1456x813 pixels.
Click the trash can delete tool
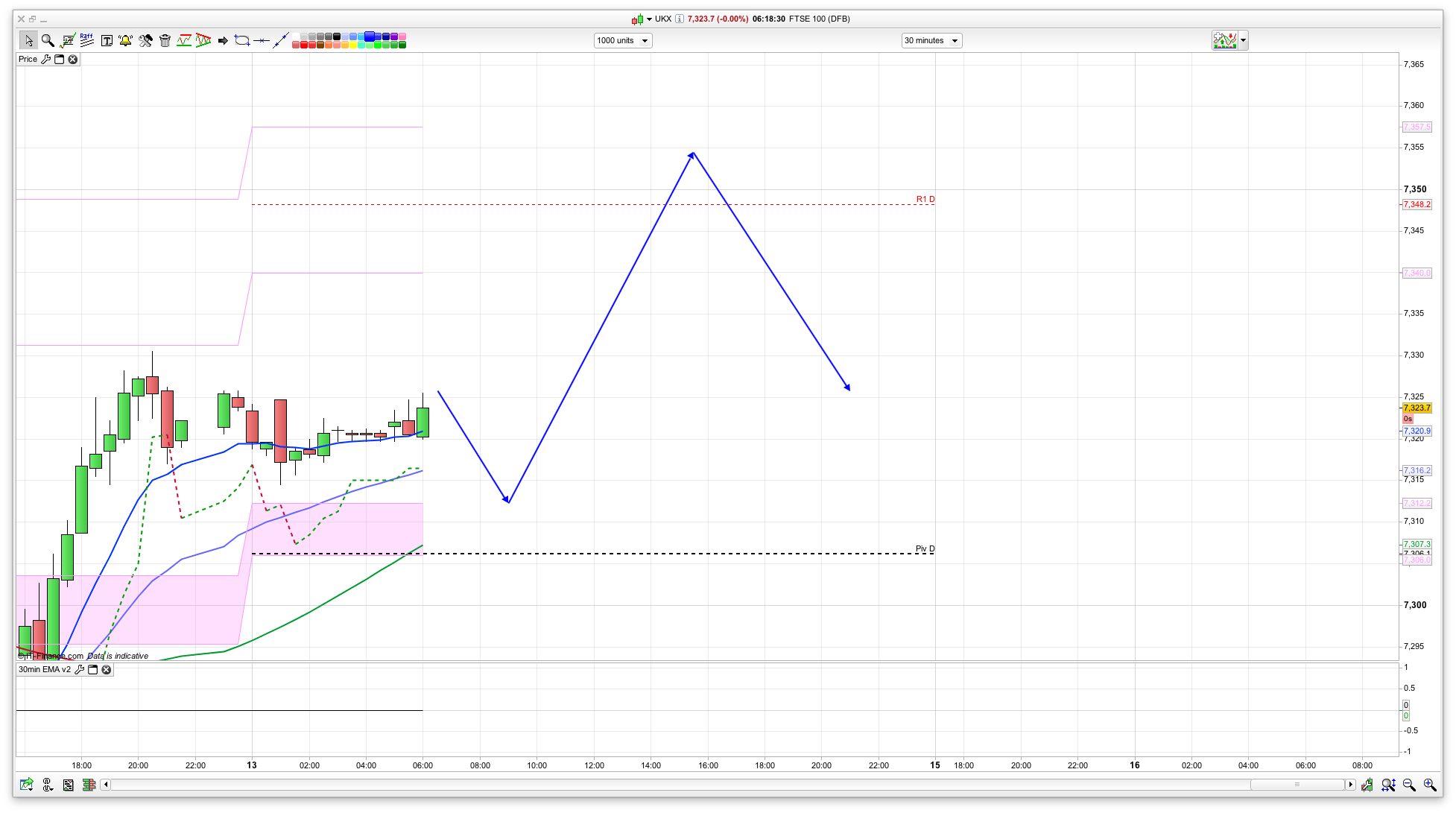click(x=165, y=40)
